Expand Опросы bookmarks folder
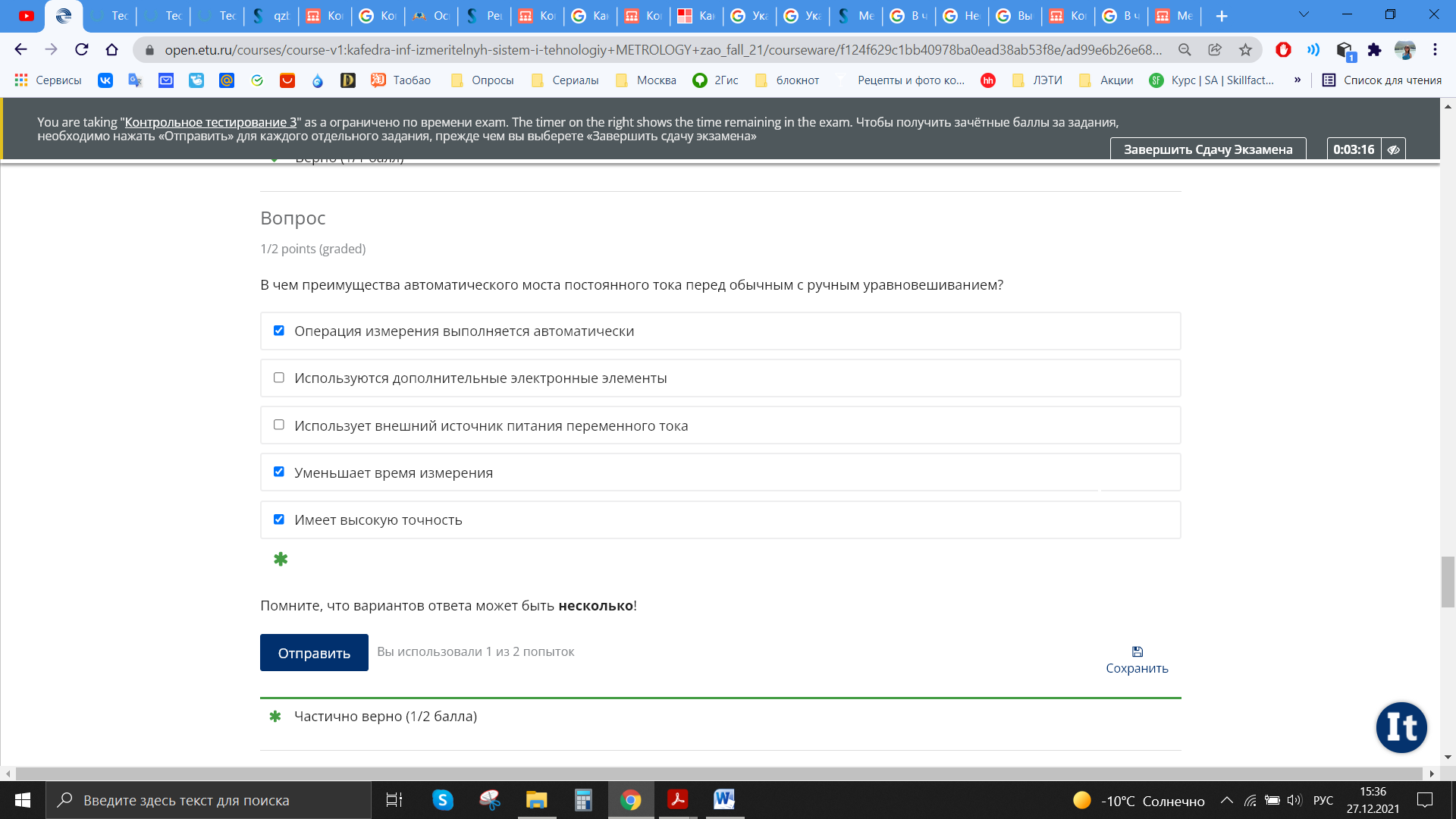1456x819 pixels. [x=482, y=80]
